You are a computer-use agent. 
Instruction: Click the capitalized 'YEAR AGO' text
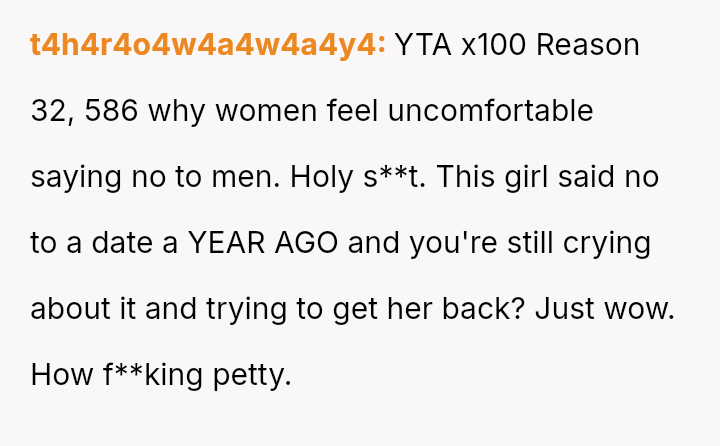pyautogui.click(x=264, y=243)
